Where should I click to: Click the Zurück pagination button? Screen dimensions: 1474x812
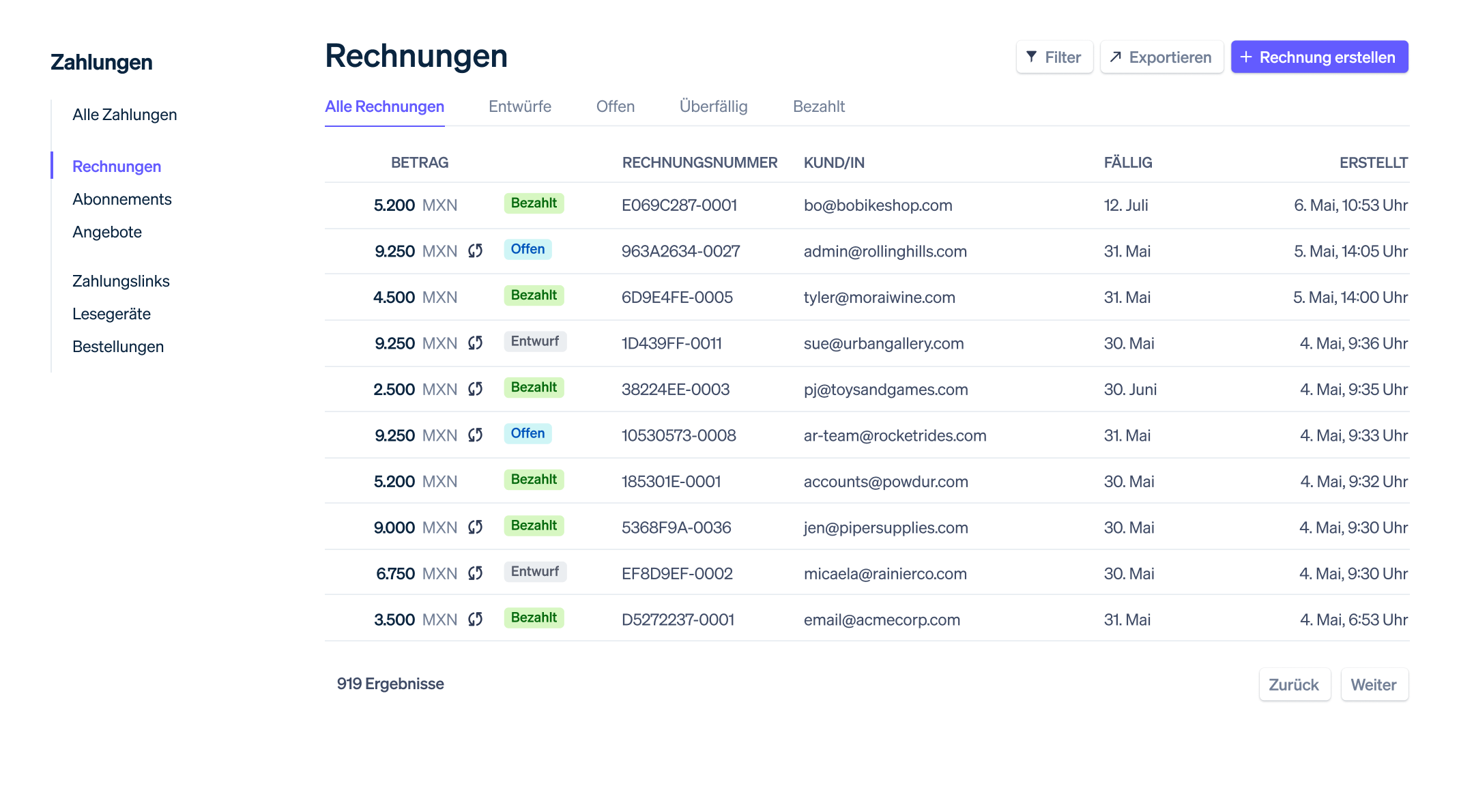coord(1295,684)
